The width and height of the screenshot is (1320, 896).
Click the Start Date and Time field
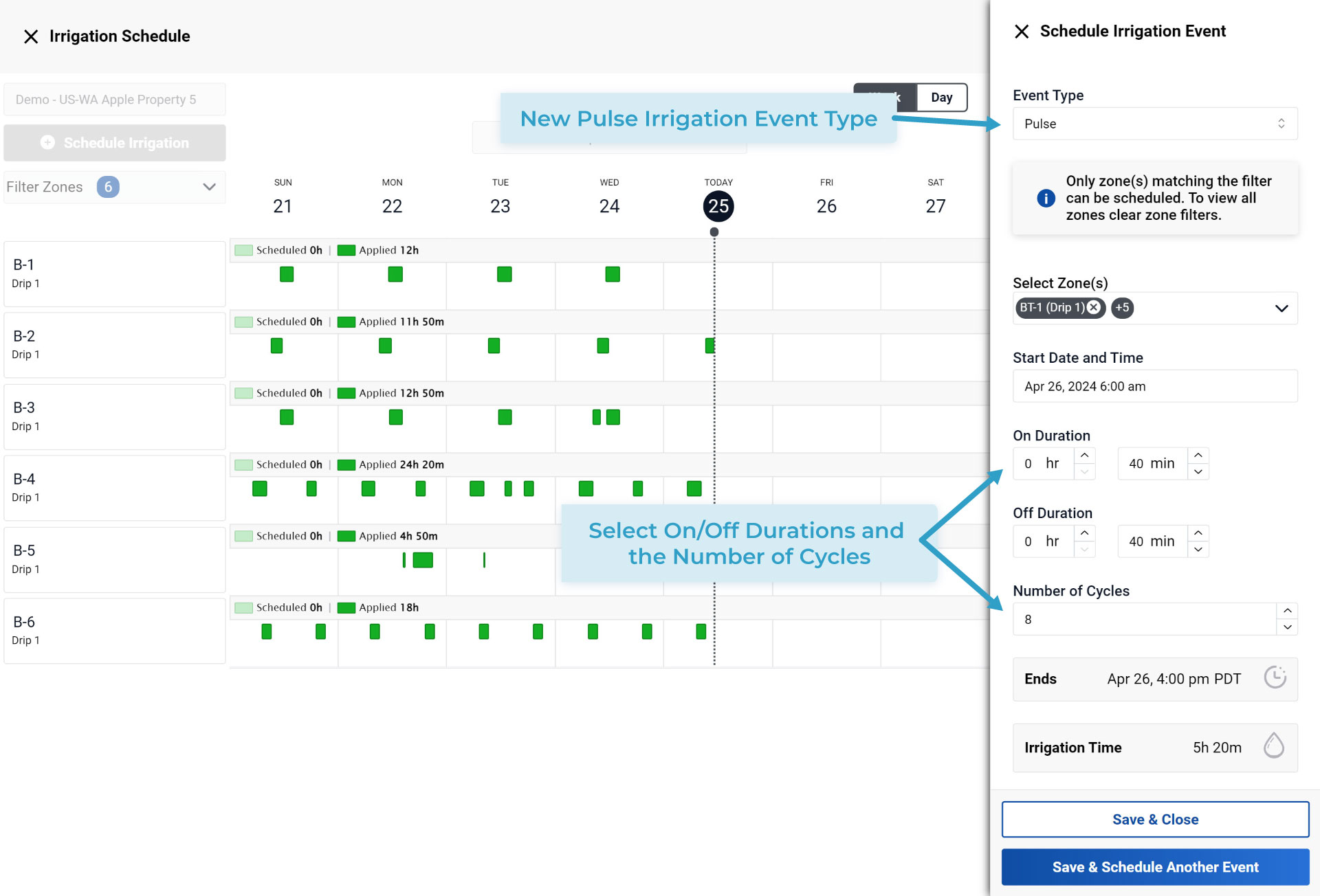[1154, 386]
